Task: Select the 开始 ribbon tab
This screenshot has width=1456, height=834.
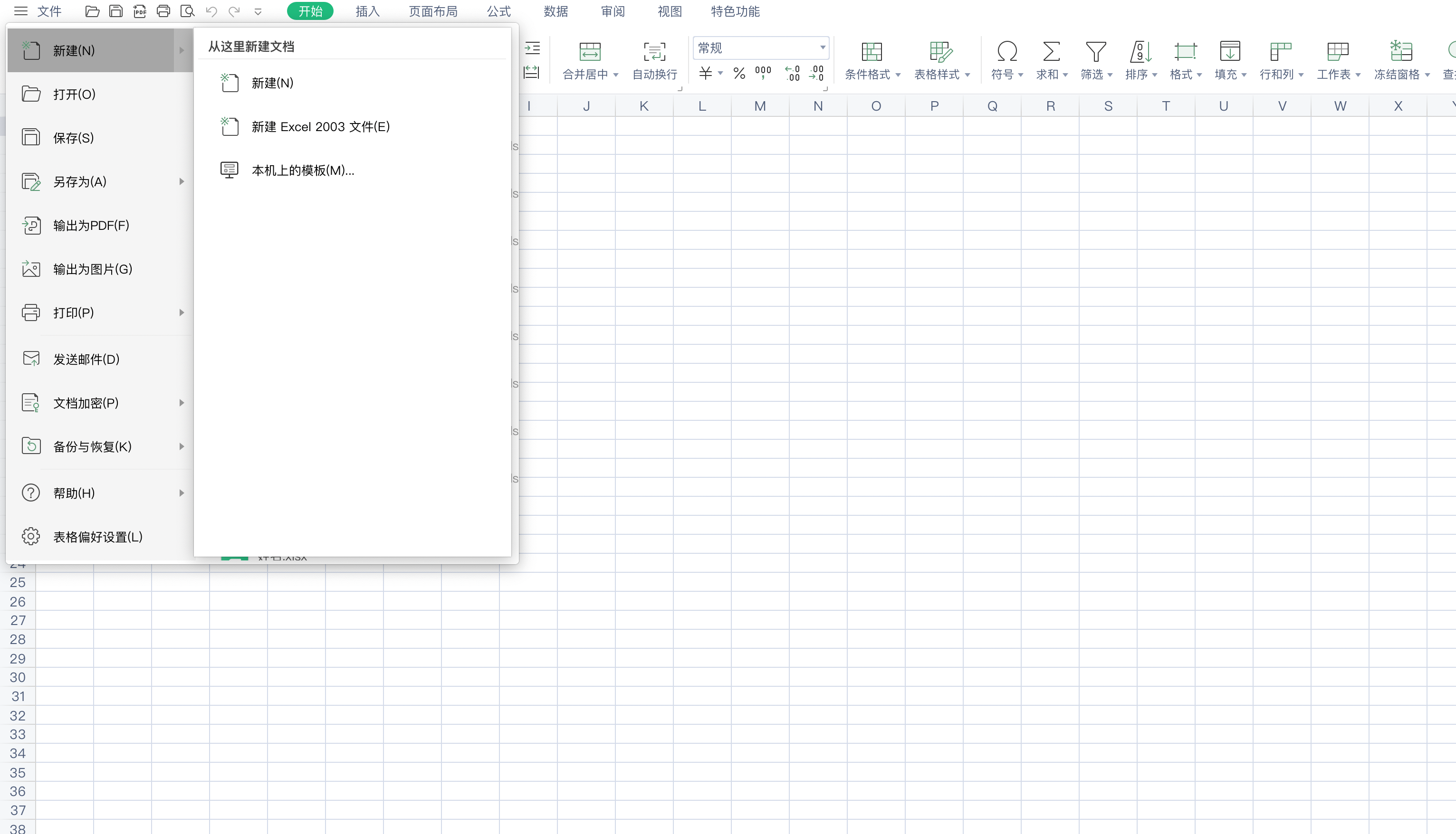Action: pyautogui.click(x=310, y=11)
